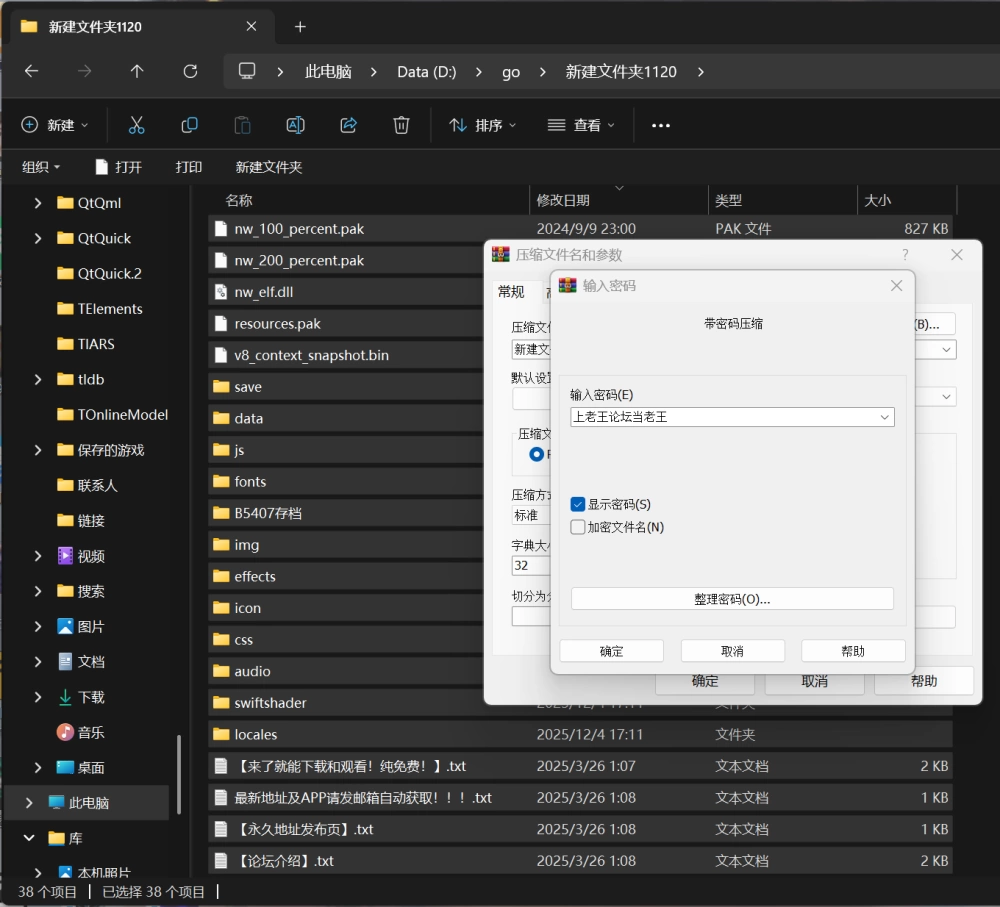This screenshot has height=907, width=1000.
Task: Open the 查看 view dropdown
Action: click(581, 125)
